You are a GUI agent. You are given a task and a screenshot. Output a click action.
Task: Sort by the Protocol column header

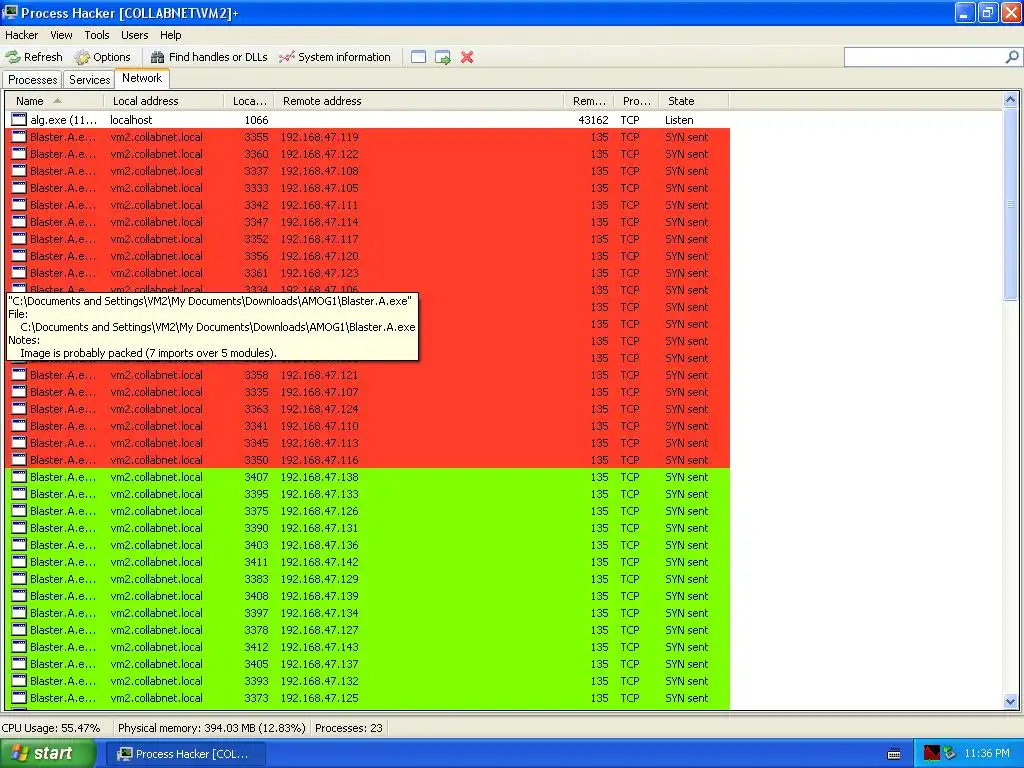tap(637, 101)
